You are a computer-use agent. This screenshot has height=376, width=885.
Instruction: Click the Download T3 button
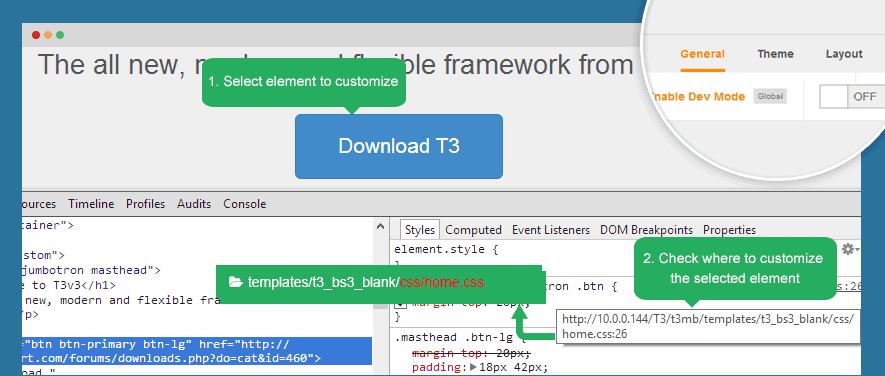pyautogui.click(x=398, y=146)
